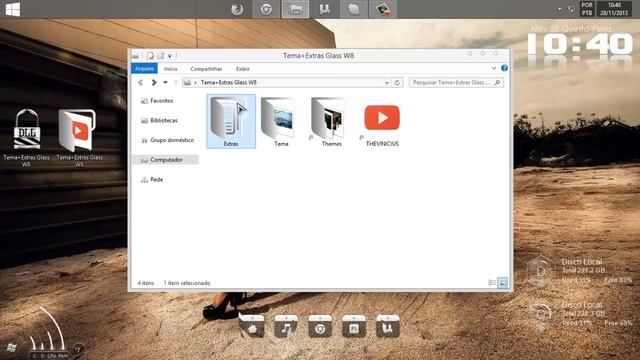Go up one folder level

point(176,82)
